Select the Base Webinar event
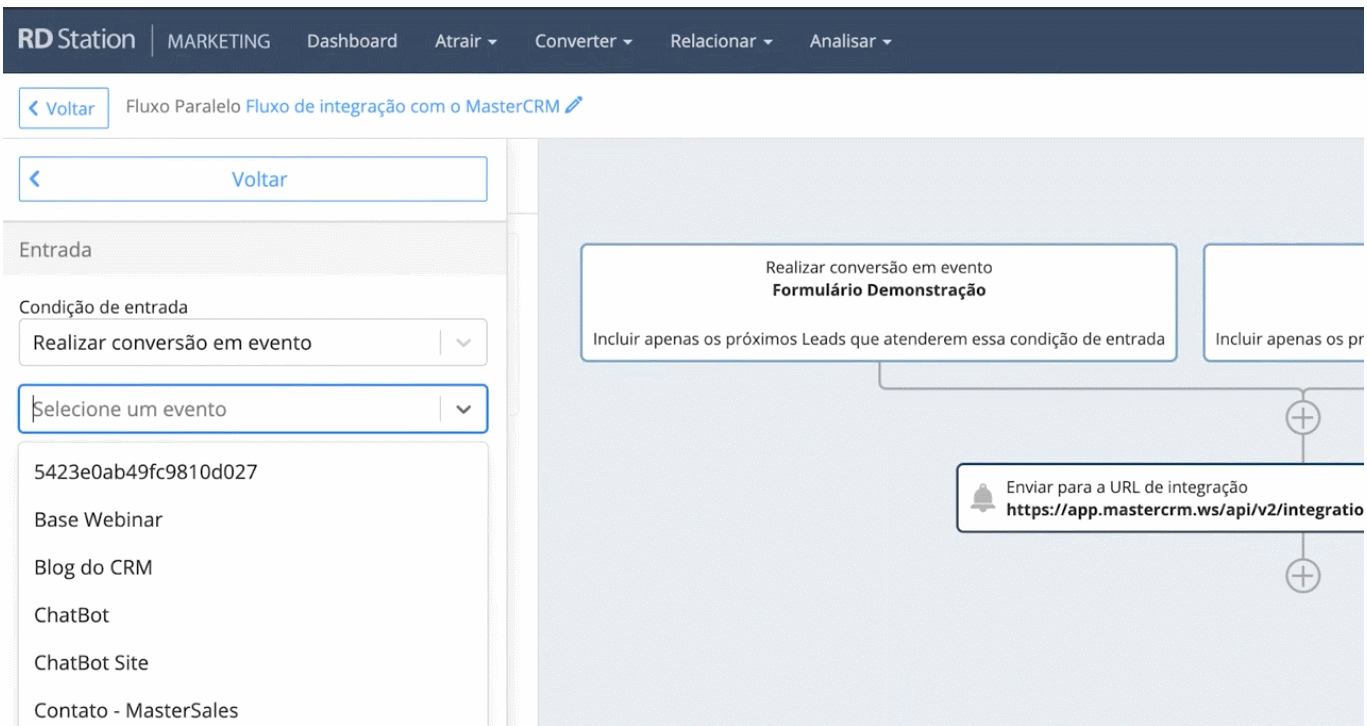 (253, 520)
